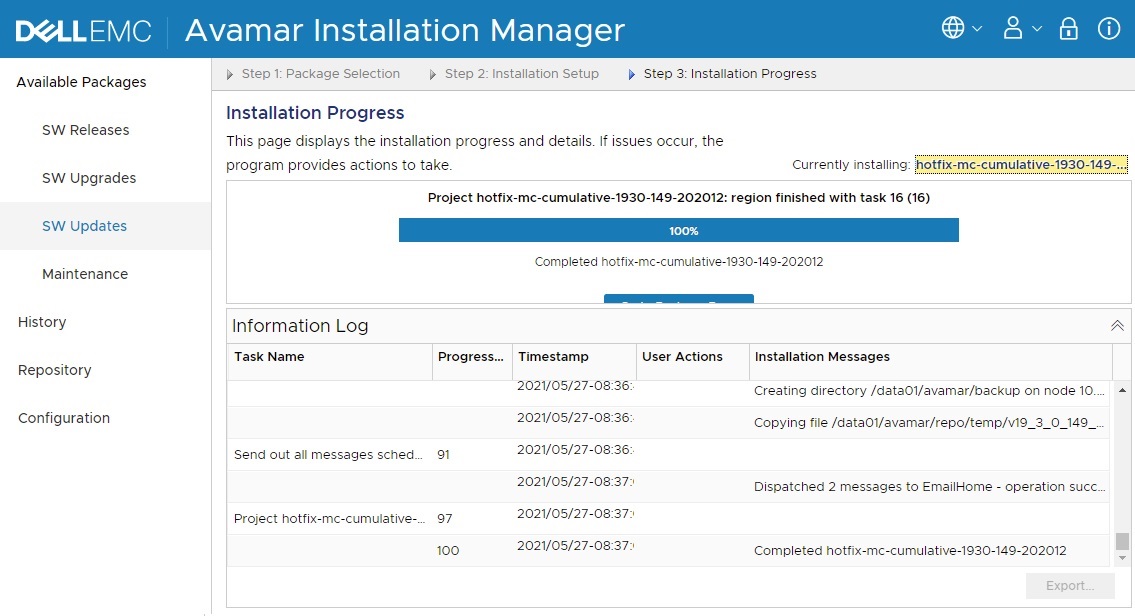This screenshot has width=1135, height=616.
Task: Open SW Releases in the sidebar
Action: tap(85, 130)
